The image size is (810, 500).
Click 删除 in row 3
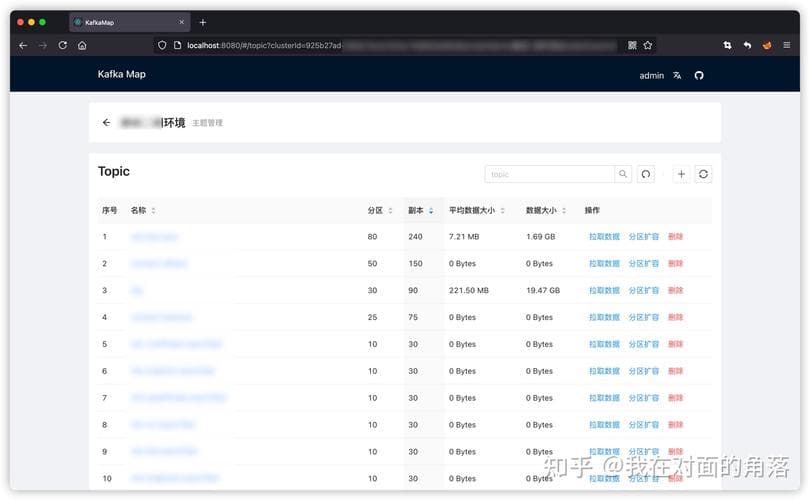pos(675,290)
